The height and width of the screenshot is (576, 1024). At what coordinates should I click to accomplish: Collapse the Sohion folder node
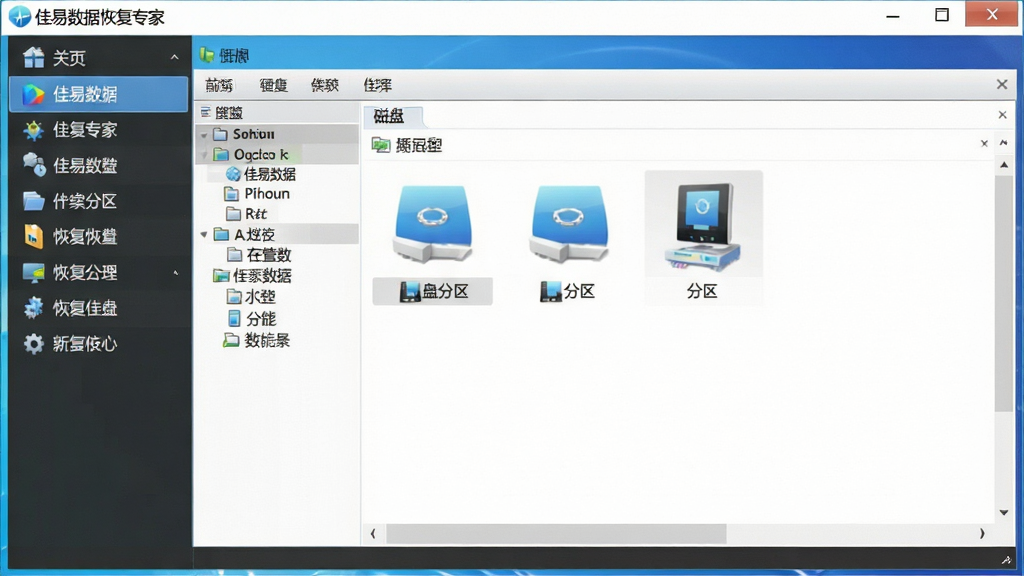click(x=204, y=135)
